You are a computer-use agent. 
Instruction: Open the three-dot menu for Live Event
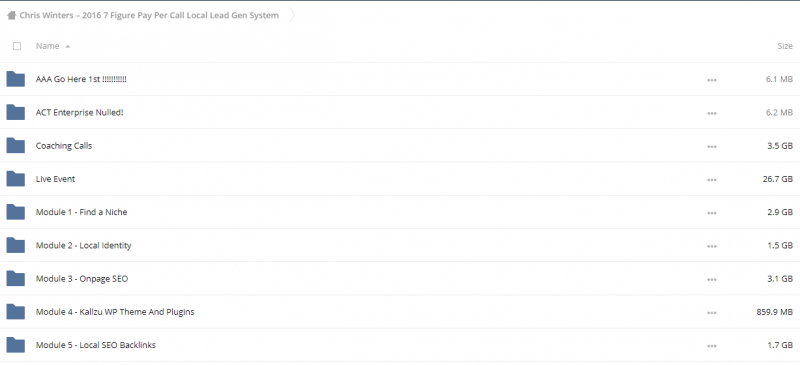(x=712, y=180)
